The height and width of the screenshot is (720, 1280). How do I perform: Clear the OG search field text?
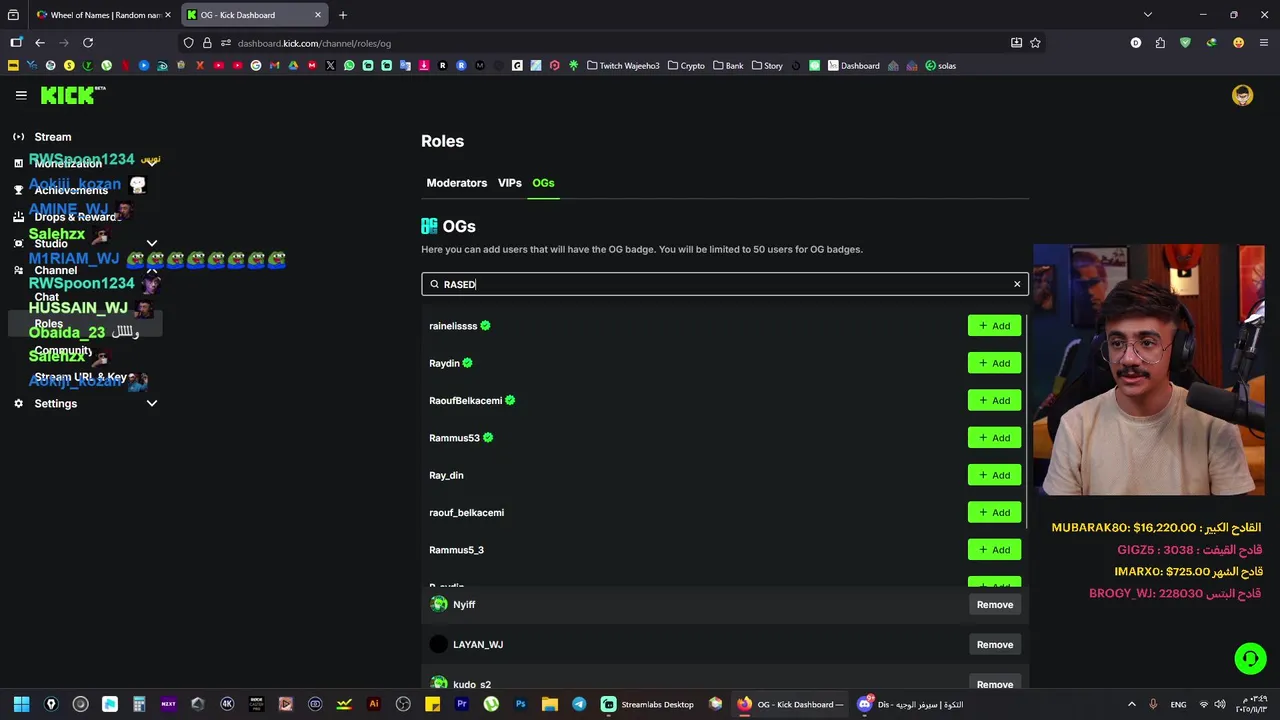tap(1017, 284)
